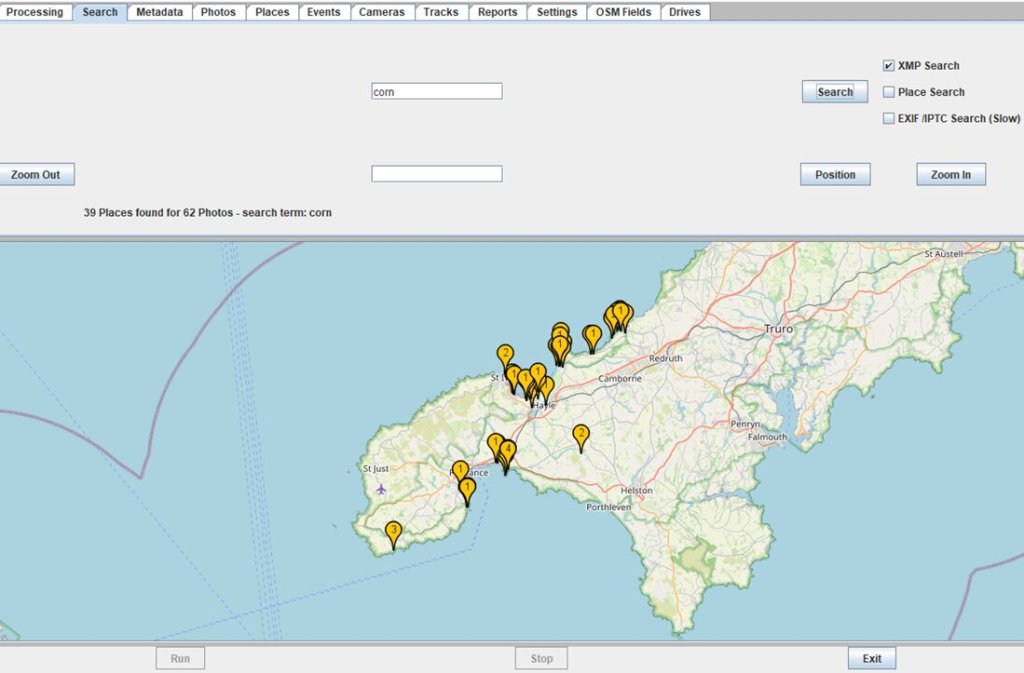This screenshot has width=1024, height=673.
Task: Select the marker 2 southeast of Hayle
Action: click(x=580, y=435)
